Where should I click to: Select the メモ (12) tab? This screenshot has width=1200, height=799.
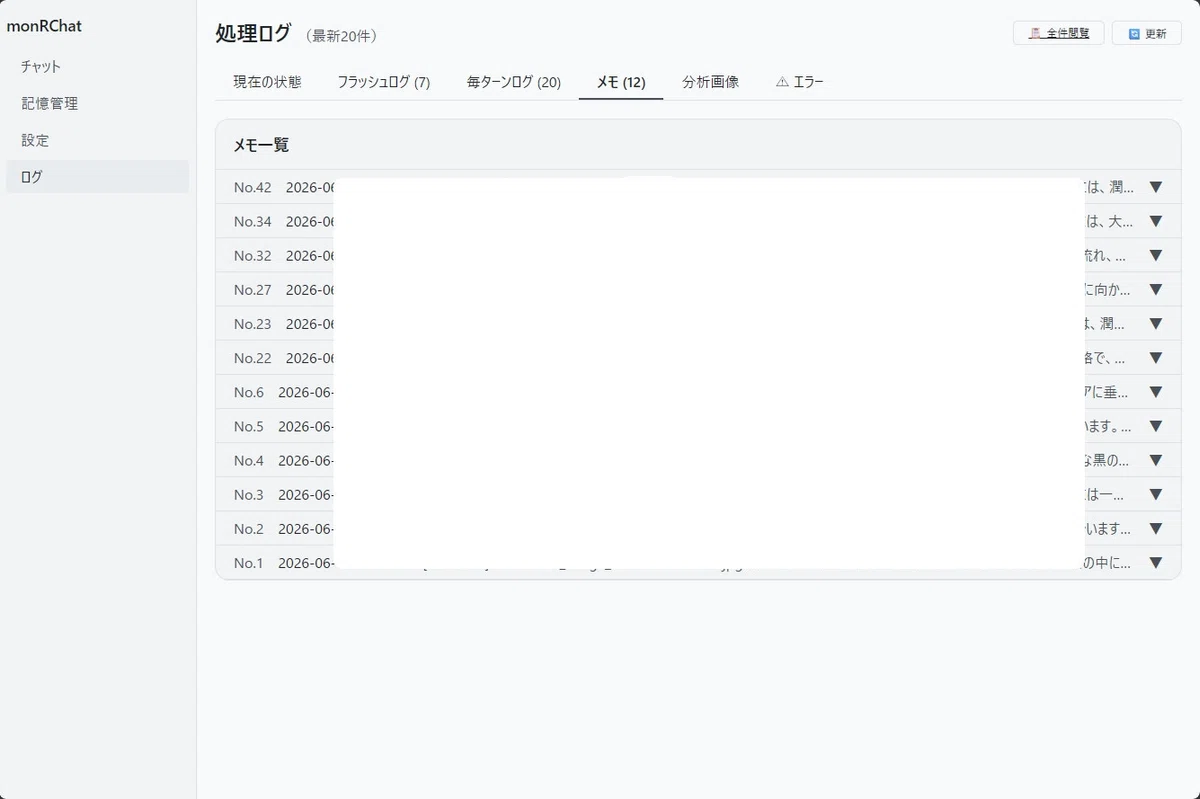click(x=621, y=82)
